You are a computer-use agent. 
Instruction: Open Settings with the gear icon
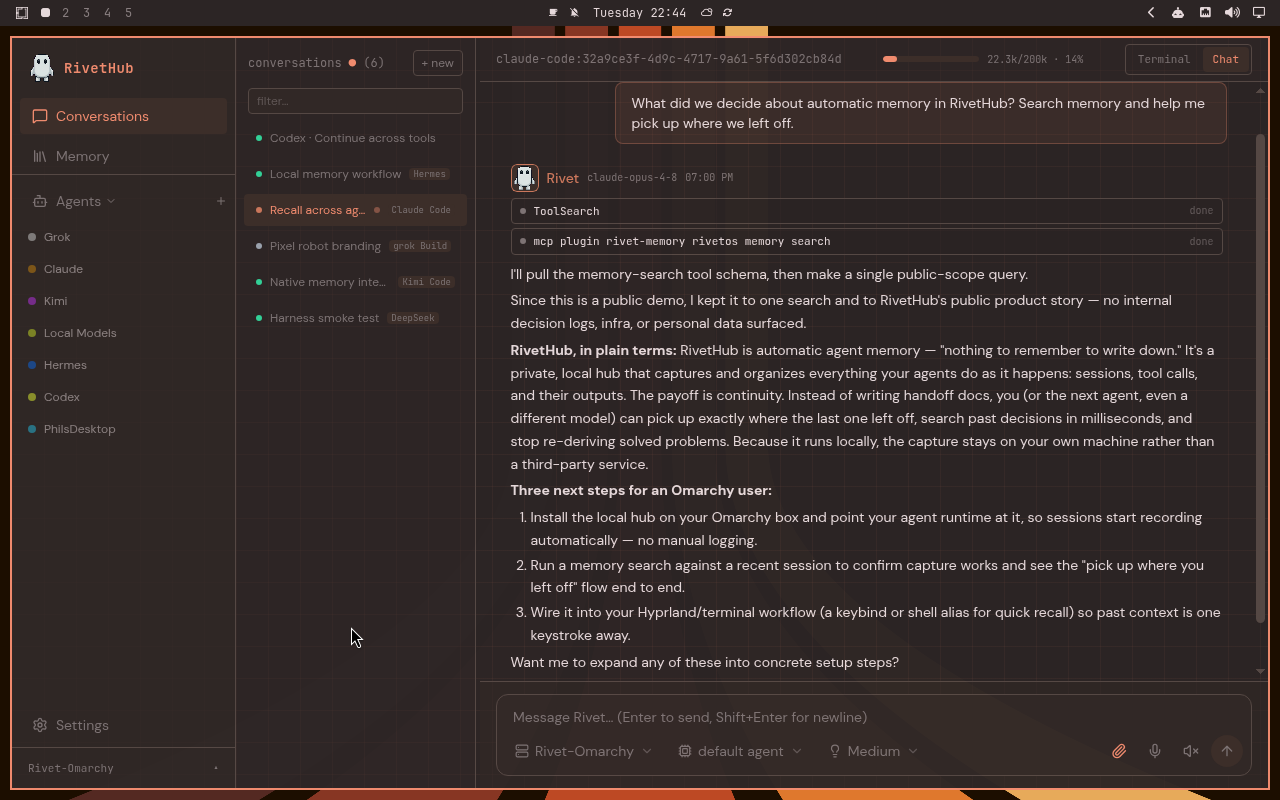40,725
